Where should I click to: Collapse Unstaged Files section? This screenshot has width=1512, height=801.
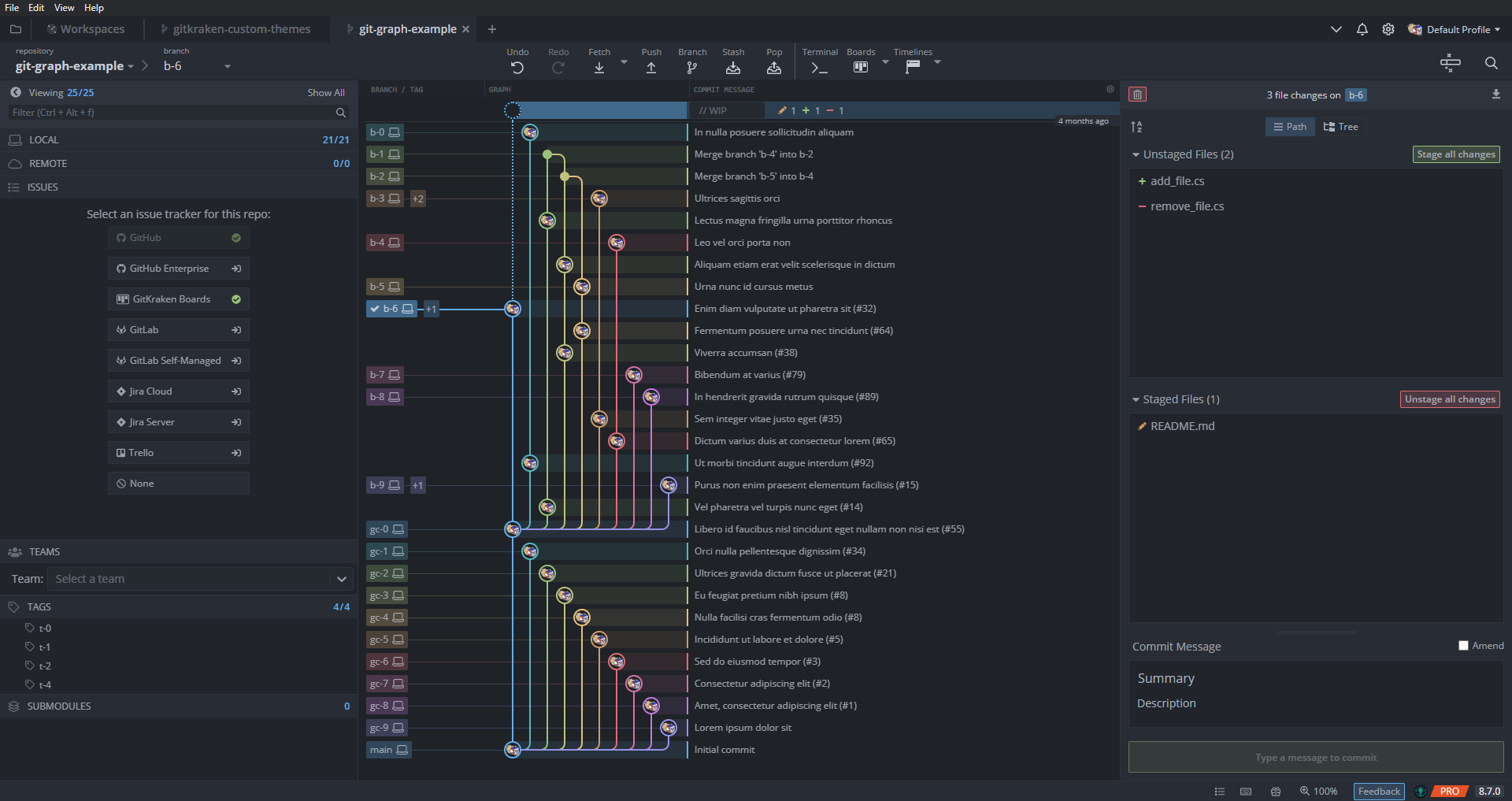point(1136,155)
